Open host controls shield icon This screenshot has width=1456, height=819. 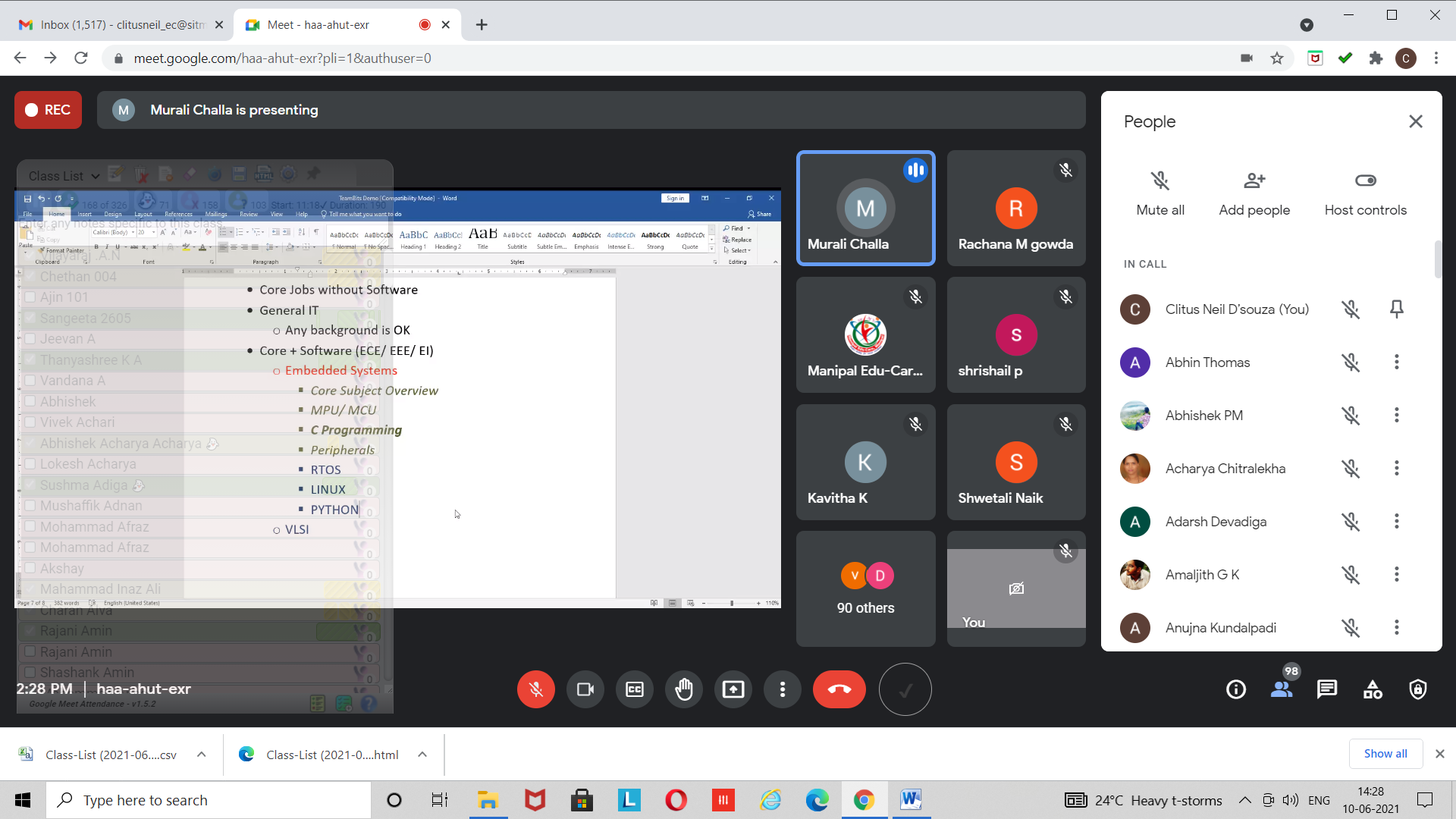click(1418, 689)
